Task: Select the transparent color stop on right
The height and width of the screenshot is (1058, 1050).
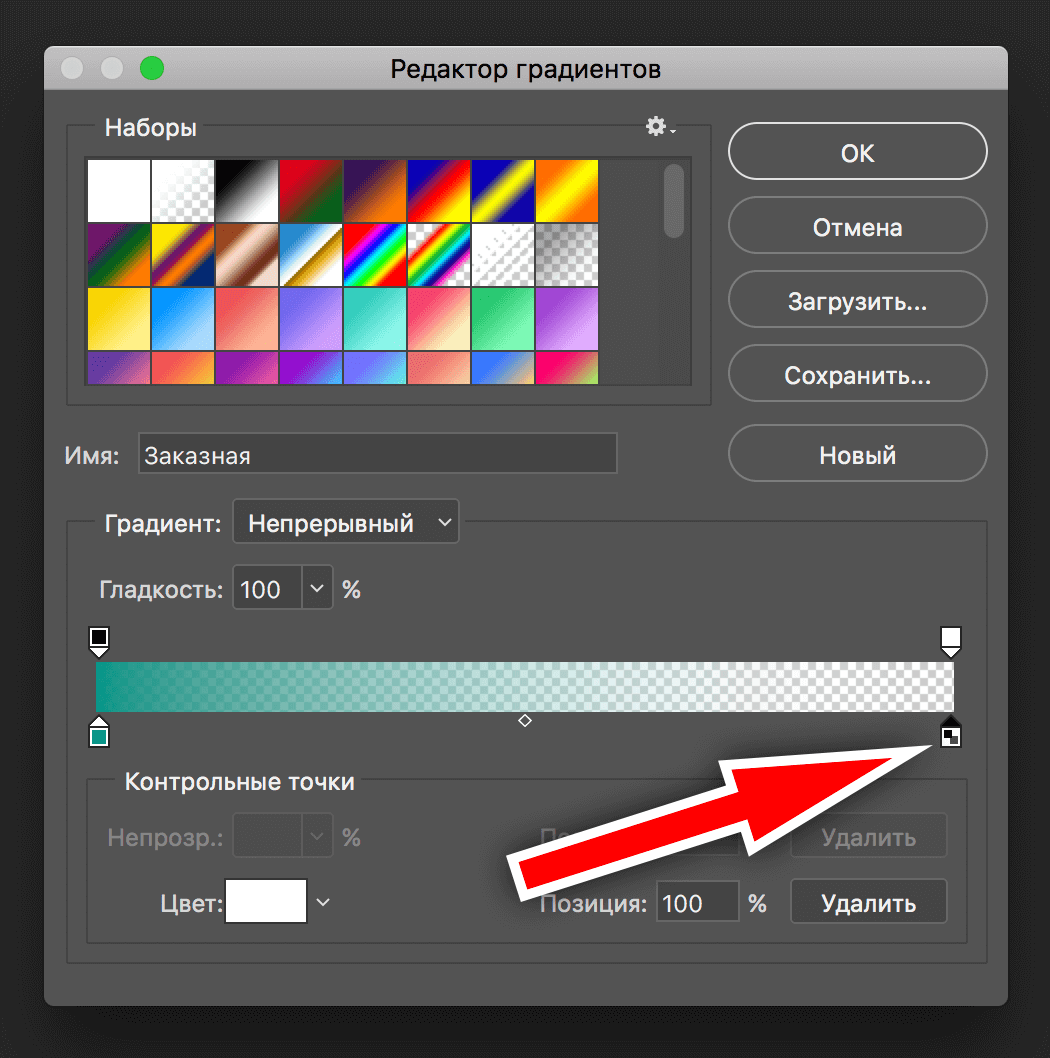Action: (x=950, y=735)
